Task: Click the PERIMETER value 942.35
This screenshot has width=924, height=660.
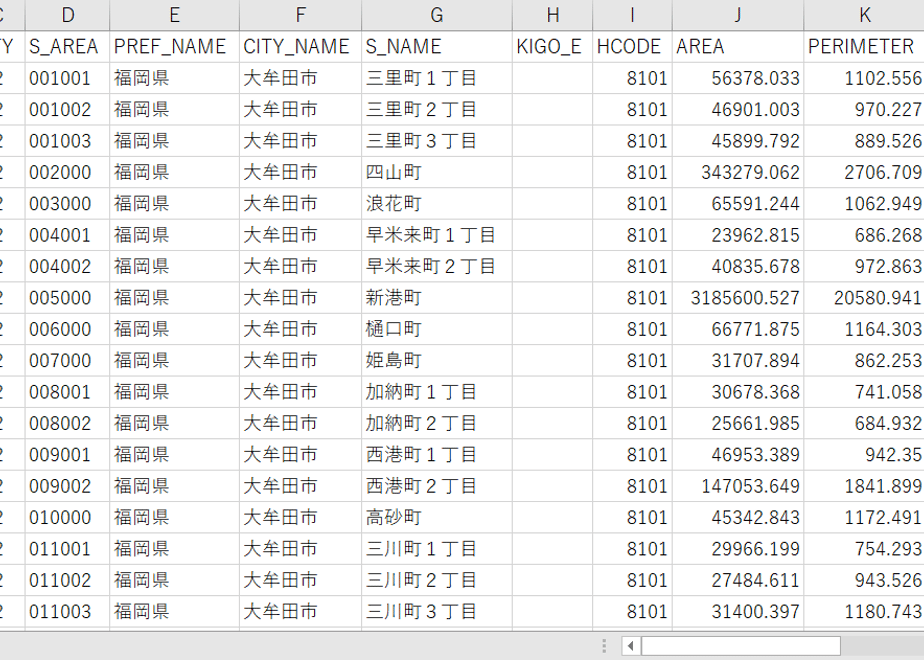Action: tap(864, 454)
